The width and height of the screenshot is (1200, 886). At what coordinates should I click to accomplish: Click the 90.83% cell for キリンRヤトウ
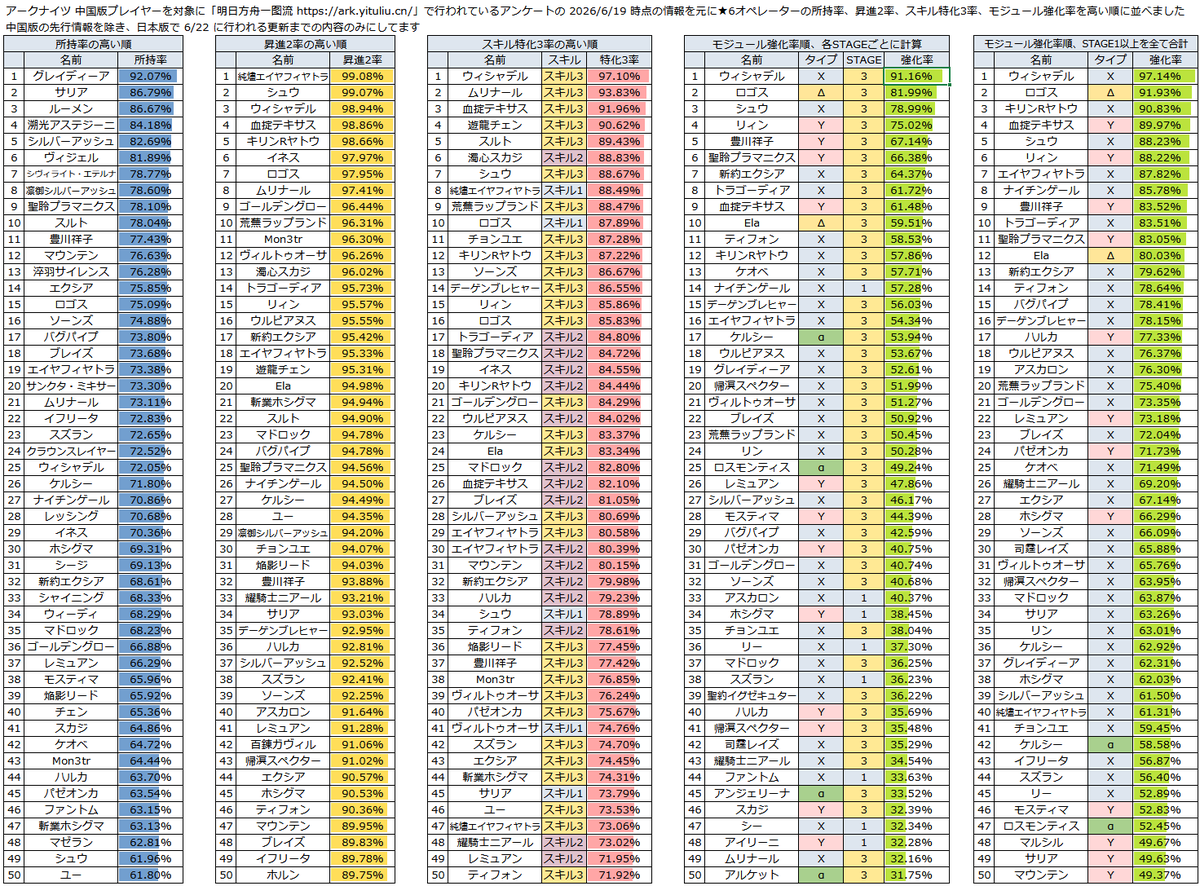pyautogui.click(x=1163, y=108)
